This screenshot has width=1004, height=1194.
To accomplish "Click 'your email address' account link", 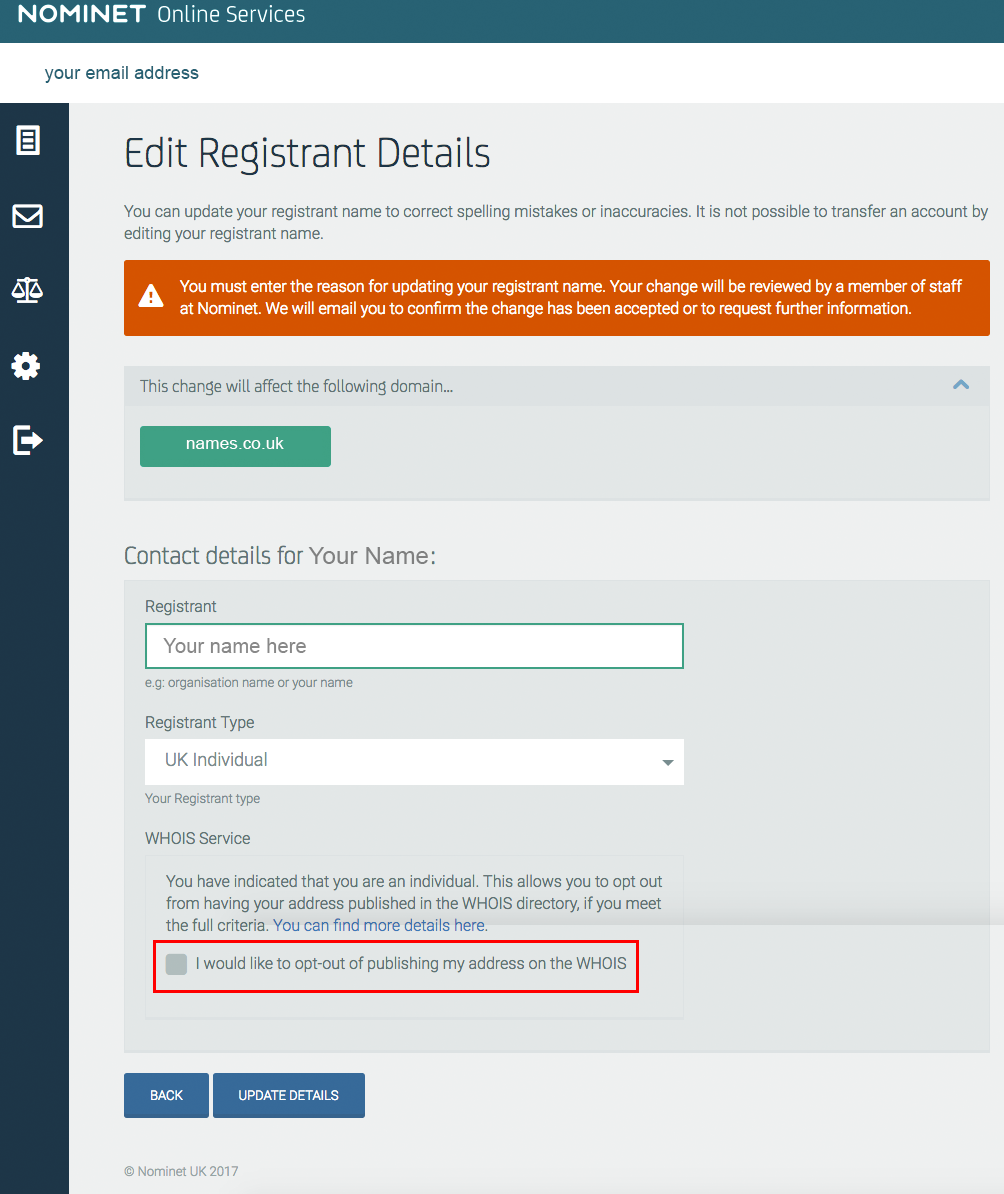I will (x=122, y=73).
